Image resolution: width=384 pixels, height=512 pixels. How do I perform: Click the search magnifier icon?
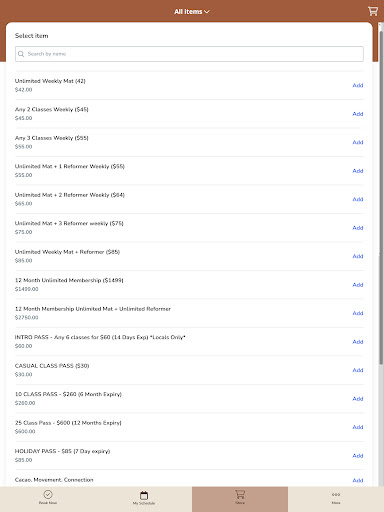[21, 54]
